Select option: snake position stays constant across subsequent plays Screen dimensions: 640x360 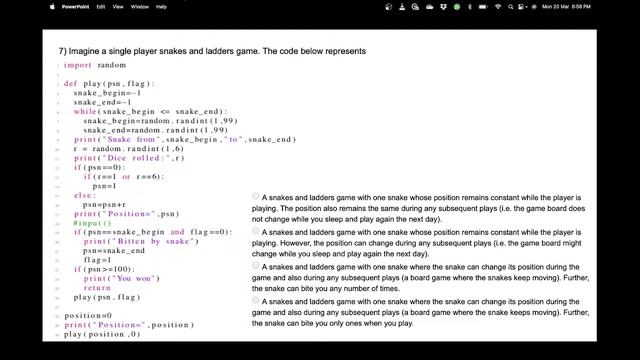click(x=256, y=197)
